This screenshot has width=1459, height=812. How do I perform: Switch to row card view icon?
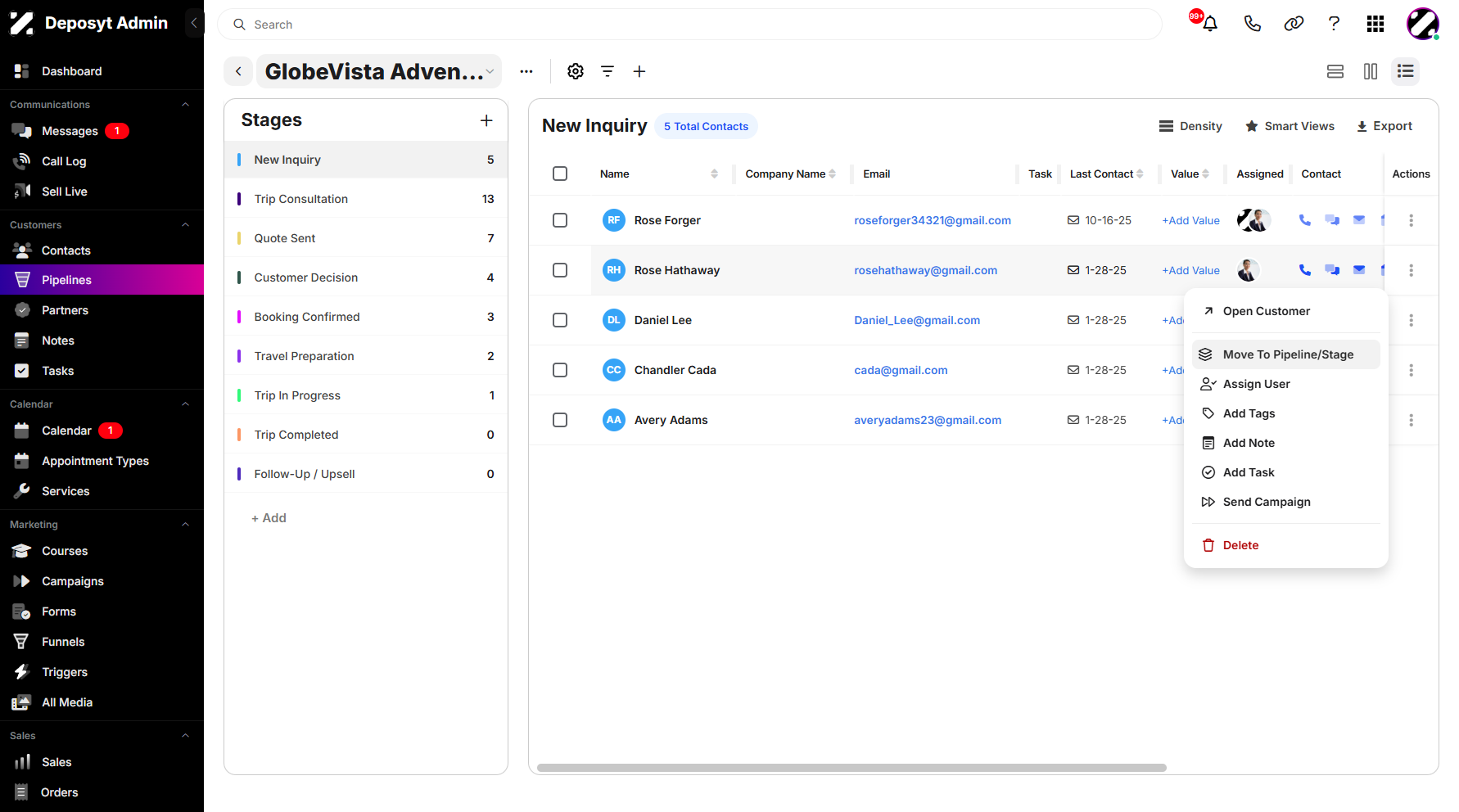[1335, 71]
